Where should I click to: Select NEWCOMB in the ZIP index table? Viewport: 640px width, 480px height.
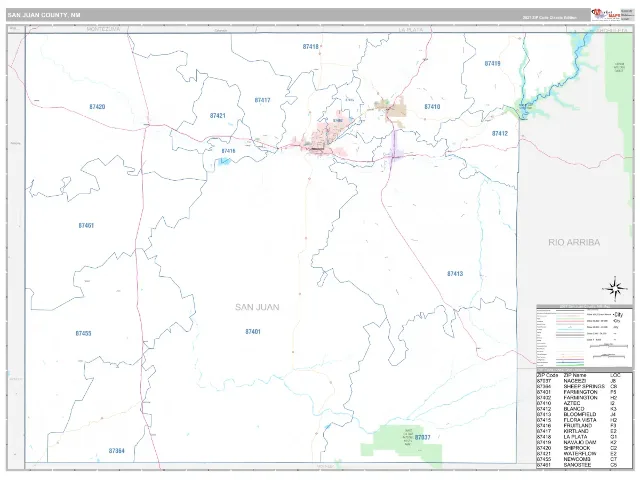(577, 459)
